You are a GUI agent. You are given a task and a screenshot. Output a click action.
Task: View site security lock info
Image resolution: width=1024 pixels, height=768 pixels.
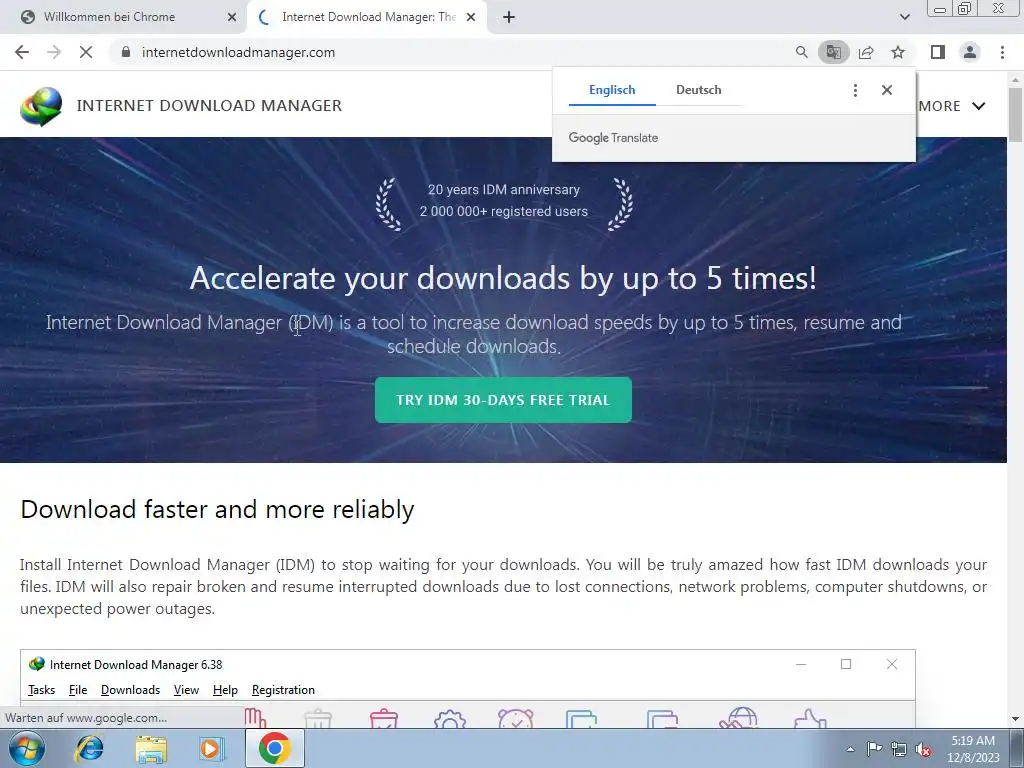pos(126,52)
